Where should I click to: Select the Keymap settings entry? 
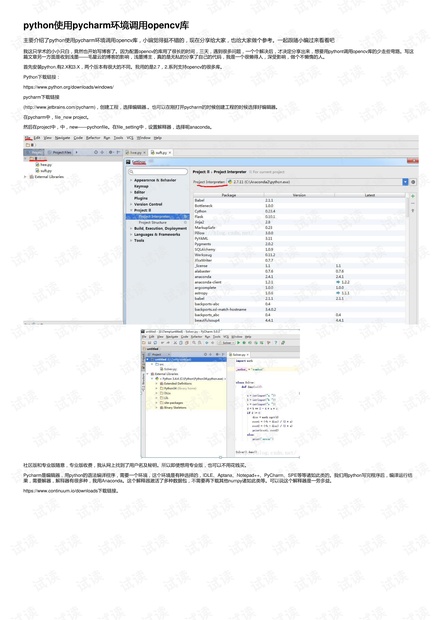click(x=141, y=186)
